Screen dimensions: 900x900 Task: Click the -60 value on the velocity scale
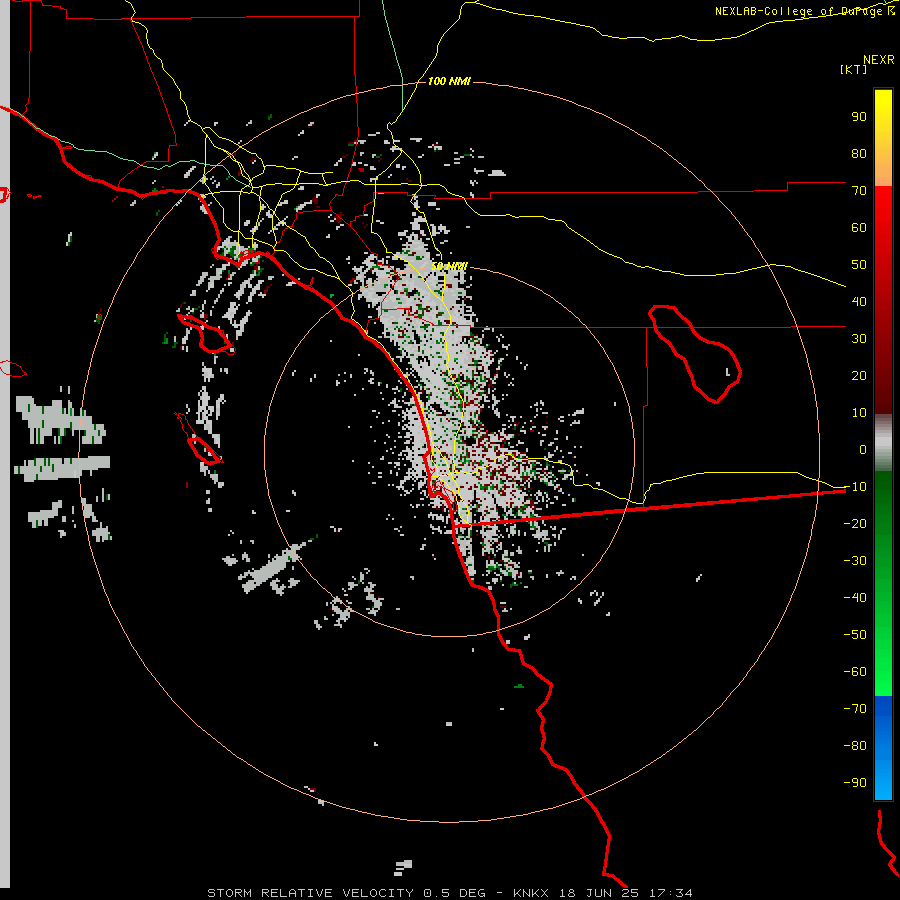[x=855, y=672]
